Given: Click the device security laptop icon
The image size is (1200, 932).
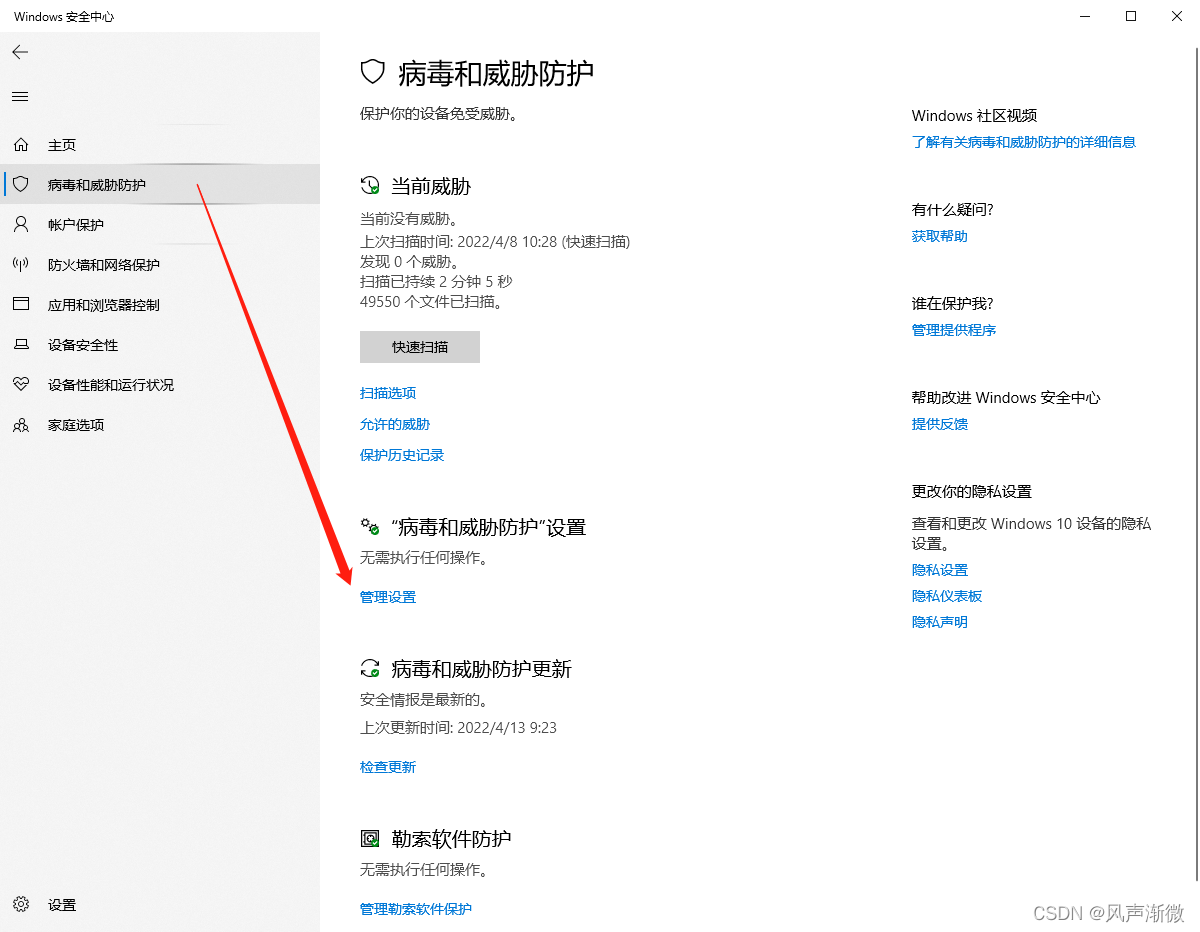Looking at the screenshot, I should pyautogui.click(x=21, y=345).
